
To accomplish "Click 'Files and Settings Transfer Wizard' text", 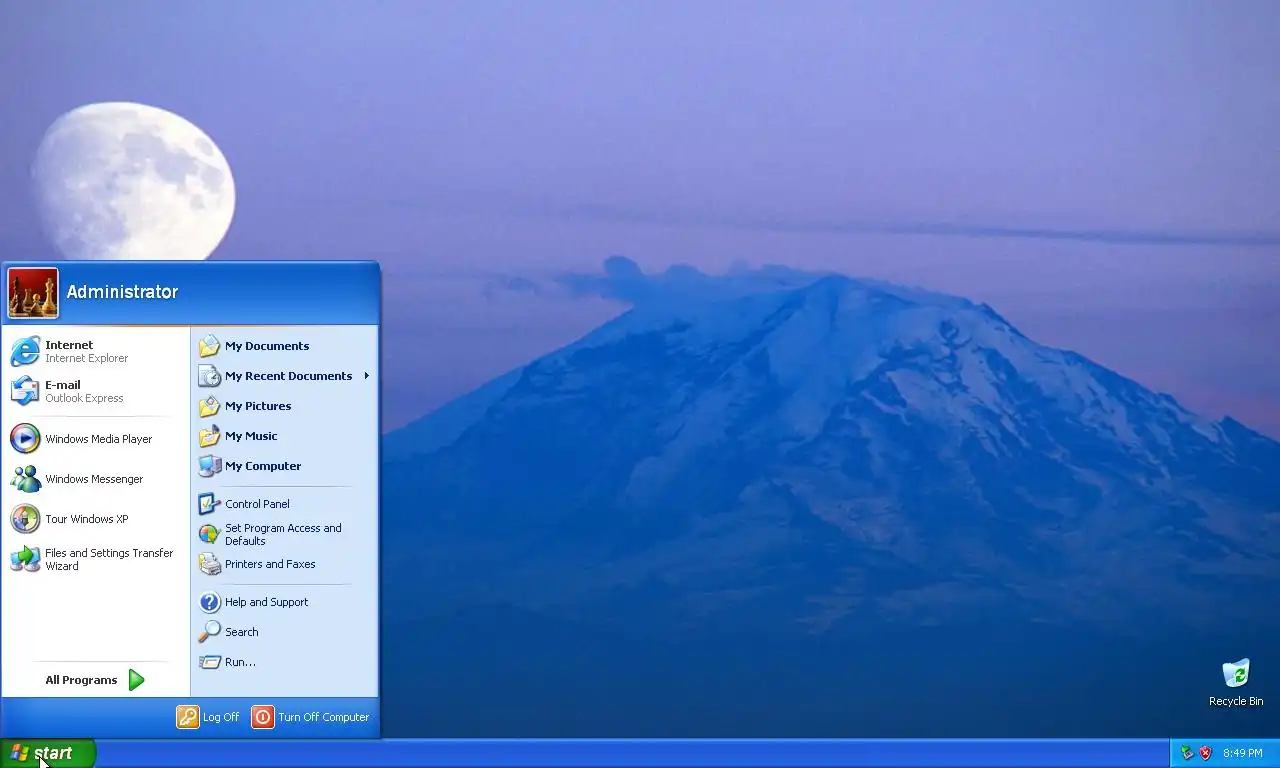I will click(109, 559).
